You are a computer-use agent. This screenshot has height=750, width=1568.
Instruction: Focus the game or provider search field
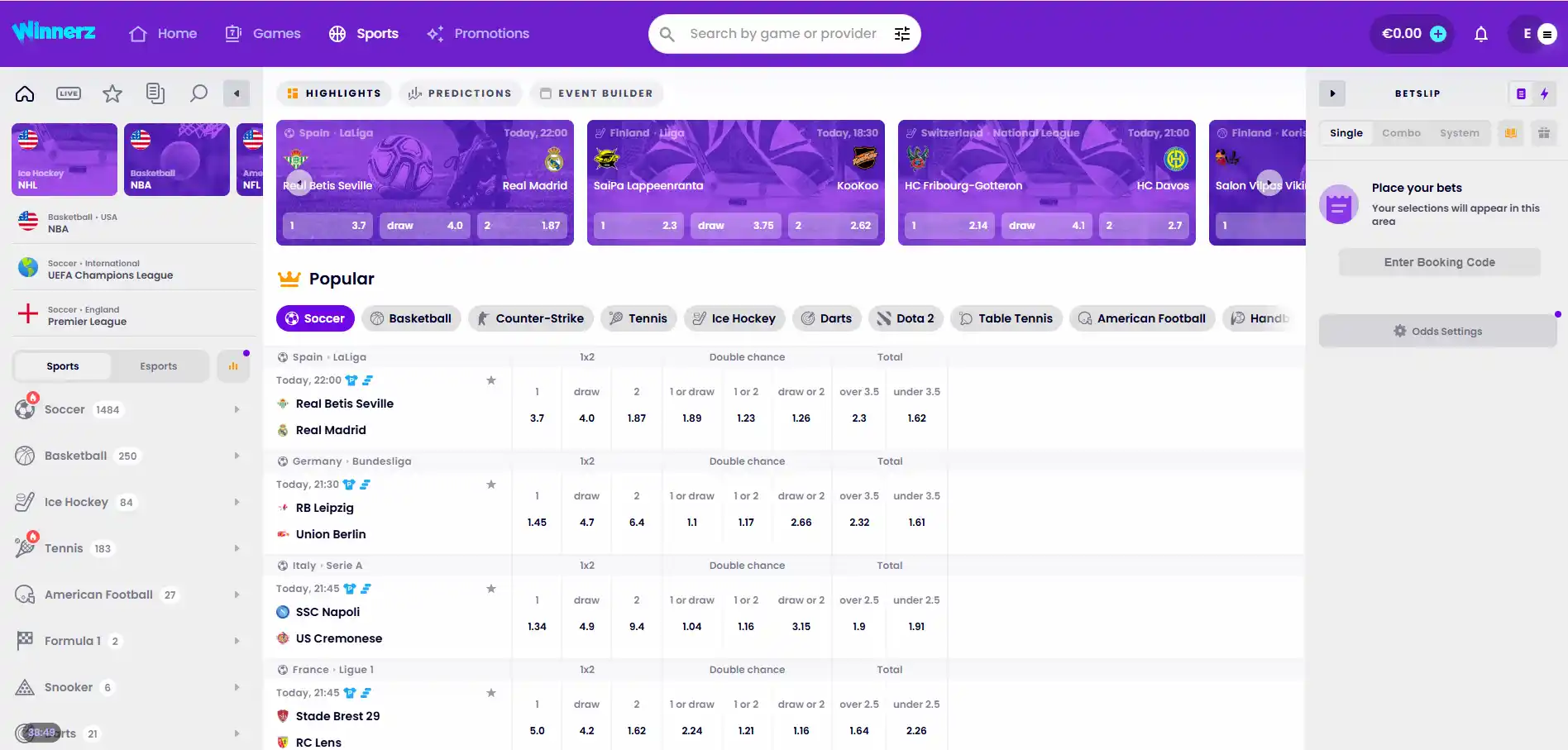click(782, 34)
